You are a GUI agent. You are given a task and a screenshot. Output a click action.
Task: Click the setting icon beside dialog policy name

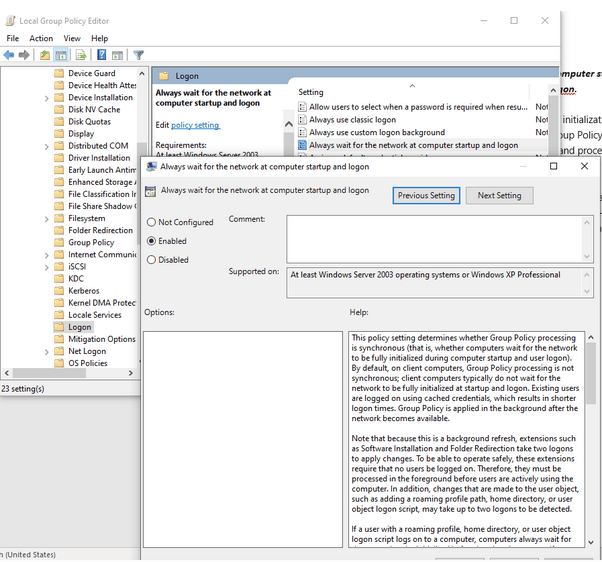click(x=150, y=191)
